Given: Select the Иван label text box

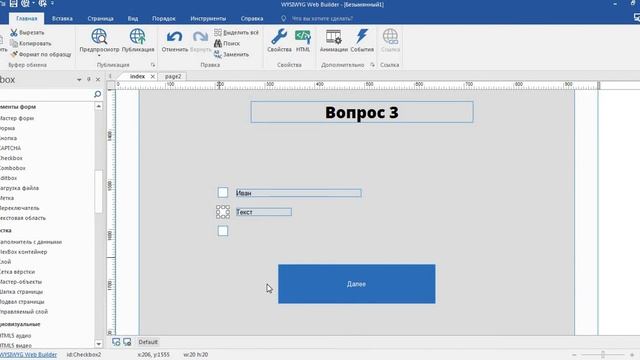Looking at the screenshot, I should click(x=298, y=193).
